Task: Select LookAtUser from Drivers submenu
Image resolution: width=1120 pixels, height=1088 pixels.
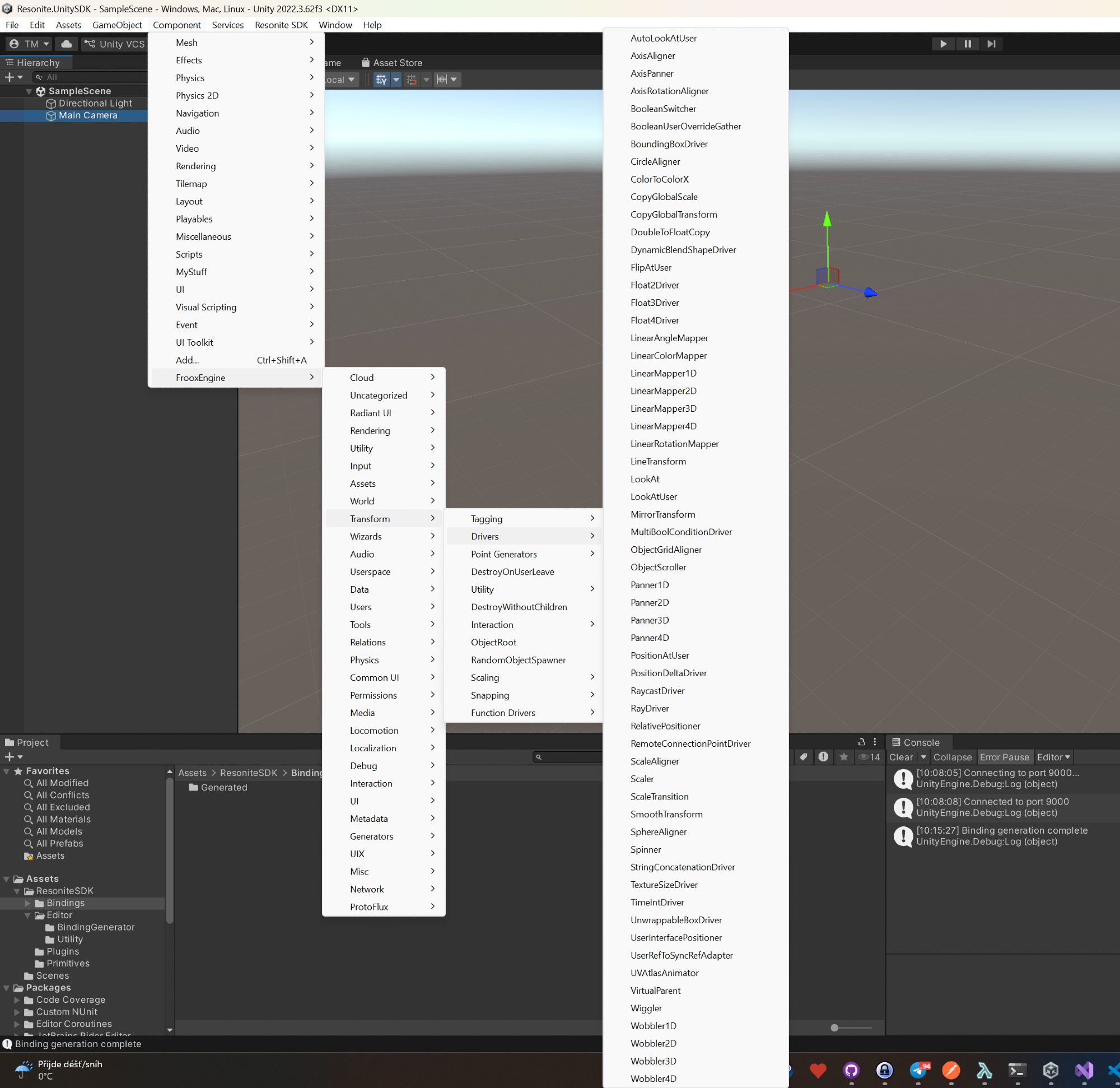Action: (x=654, y=496)
